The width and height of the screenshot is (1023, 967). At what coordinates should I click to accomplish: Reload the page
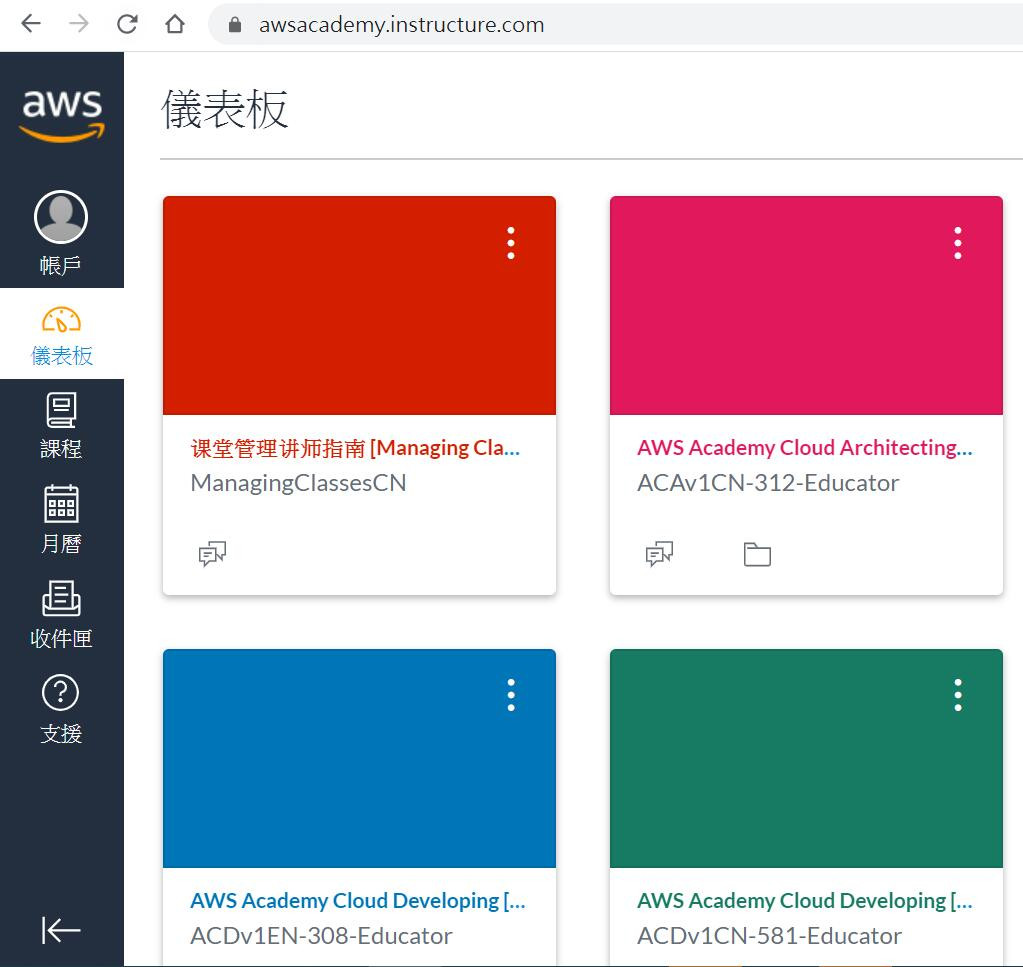127,24
